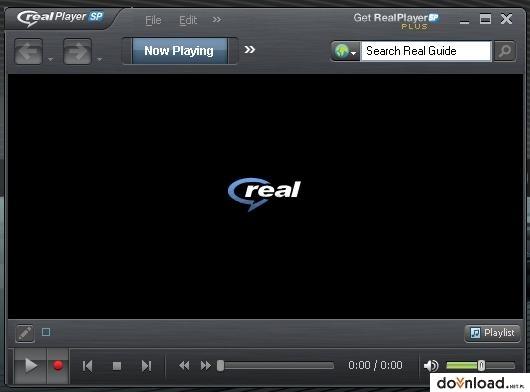Open the Playlist panel

click(492, 333)
